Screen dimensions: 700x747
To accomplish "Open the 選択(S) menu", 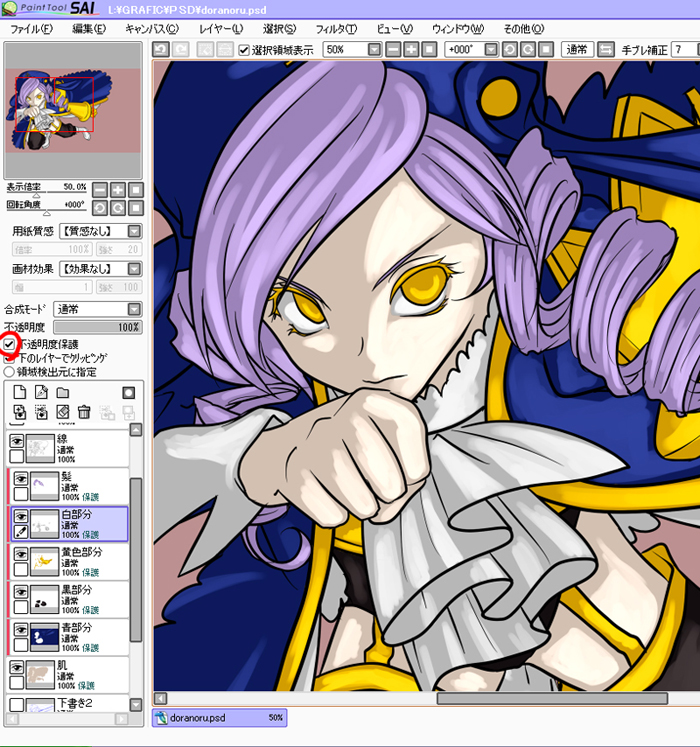I will 279,29.
